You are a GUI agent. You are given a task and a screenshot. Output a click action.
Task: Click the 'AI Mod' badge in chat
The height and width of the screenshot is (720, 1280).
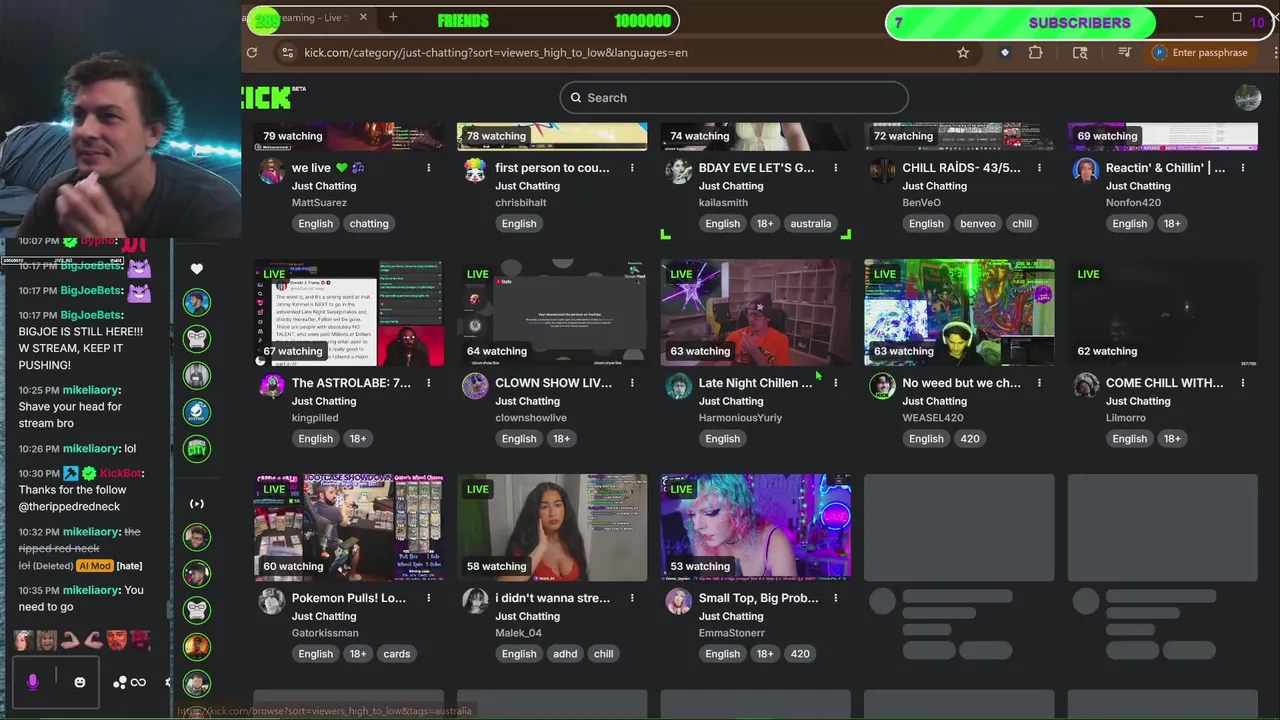94,566
